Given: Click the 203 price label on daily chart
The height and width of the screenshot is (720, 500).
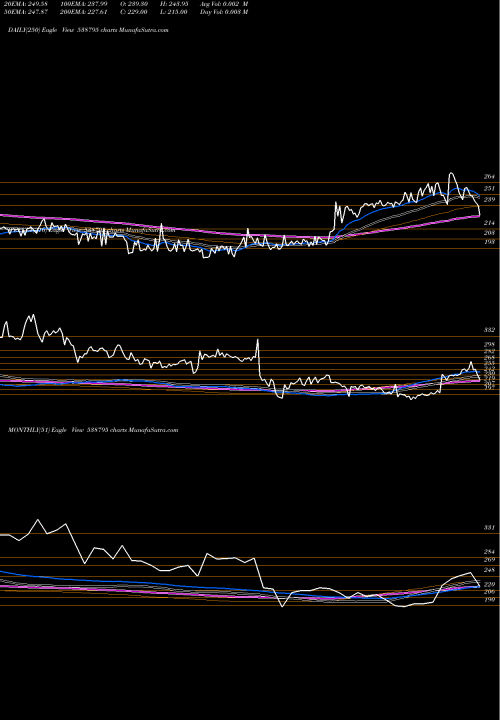Looking at the screenshot, I should [x=489, y=233].
